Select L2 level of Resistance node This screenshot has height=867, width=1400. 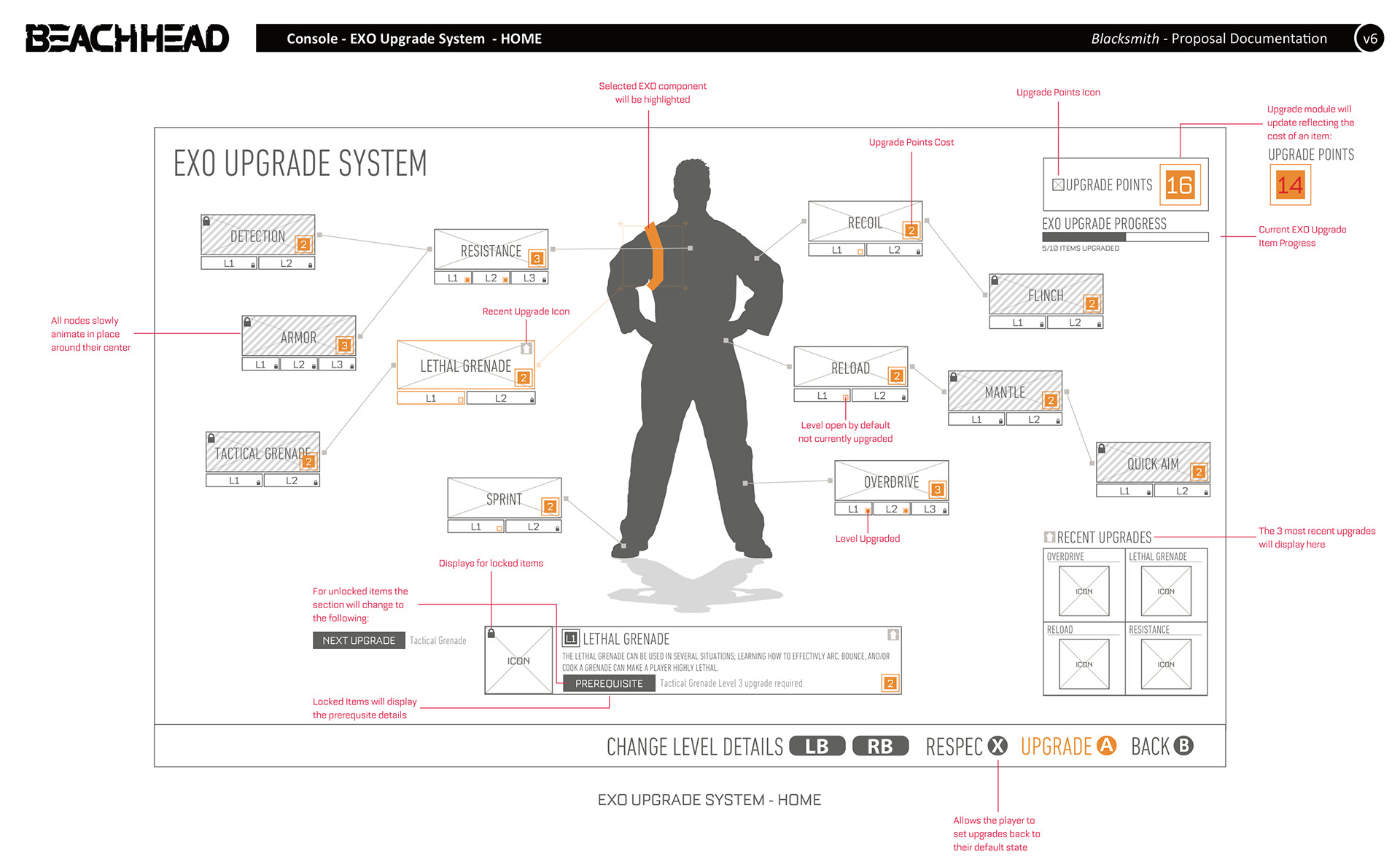pos(491,278)
